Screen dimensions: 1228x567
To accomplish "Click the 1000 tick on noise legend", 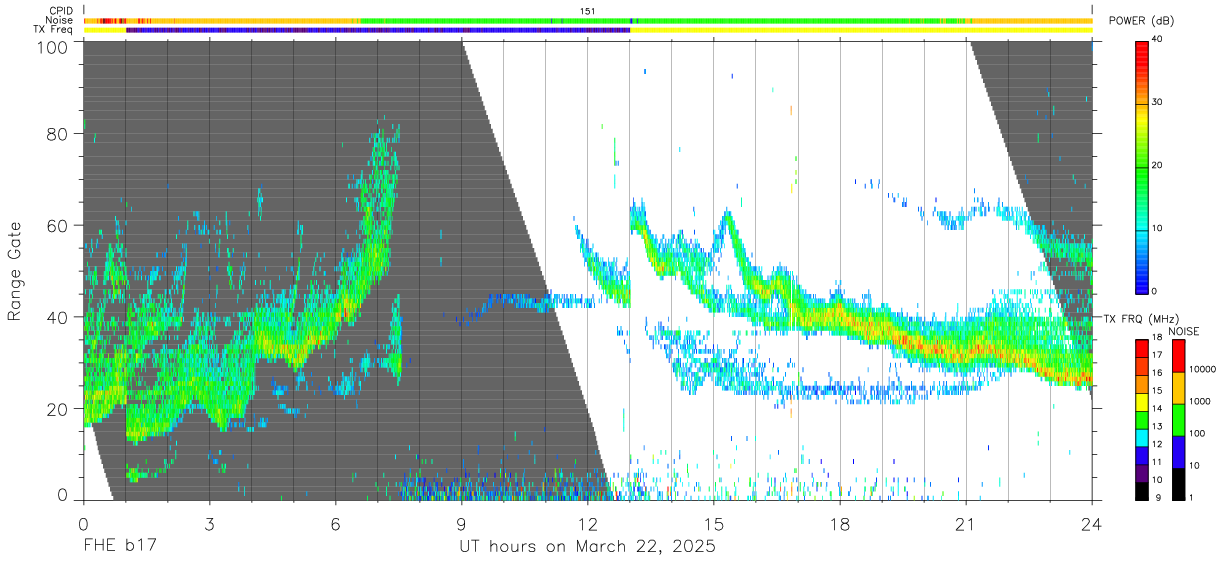I will 1200,401.
